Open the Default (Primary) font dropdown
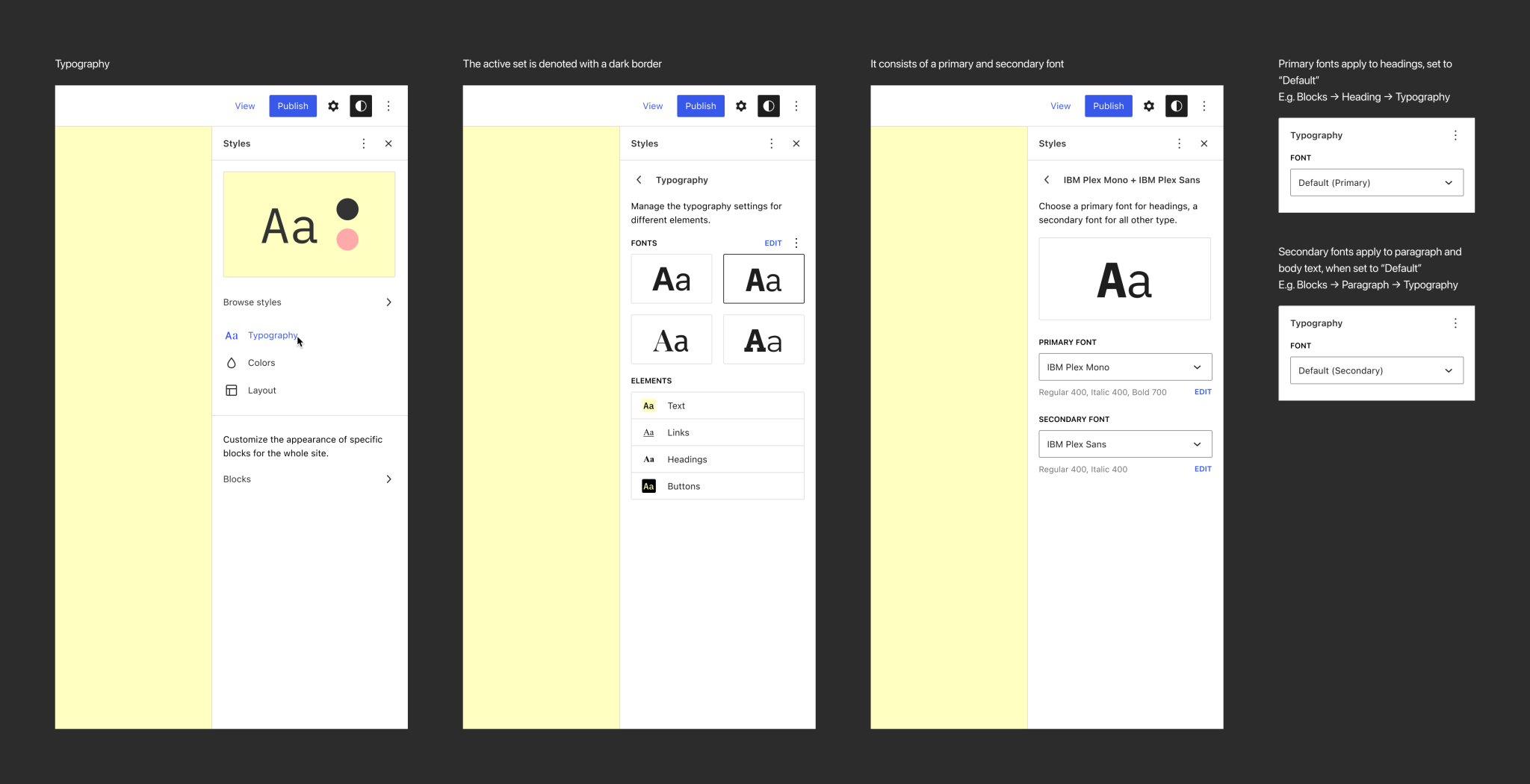Image resolution: width=1530 pixels, height=784 pixels. point(1375,182)
